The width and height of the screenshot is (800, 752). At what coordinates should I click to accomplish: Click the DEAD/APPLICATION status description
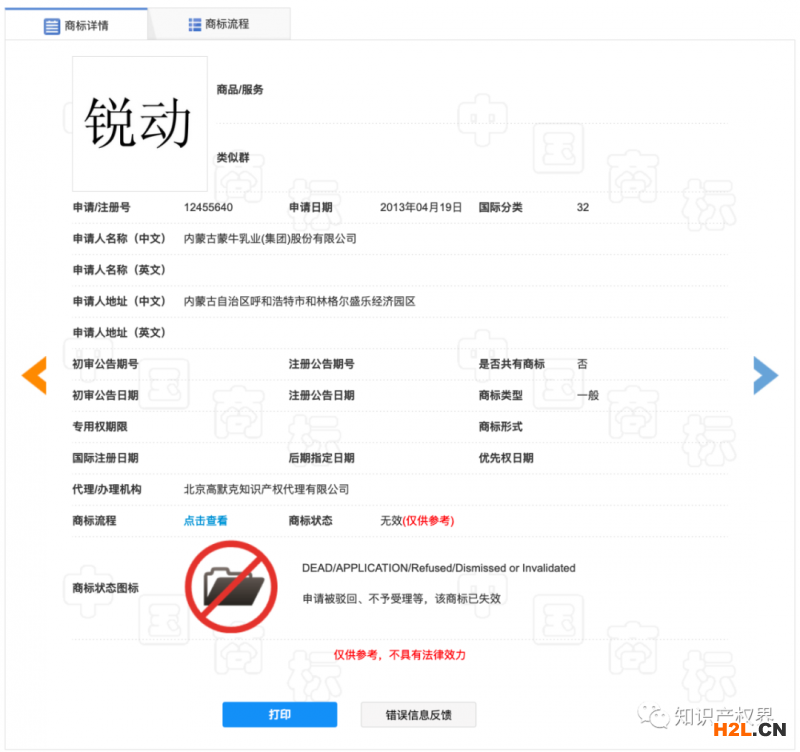point(438,568)
